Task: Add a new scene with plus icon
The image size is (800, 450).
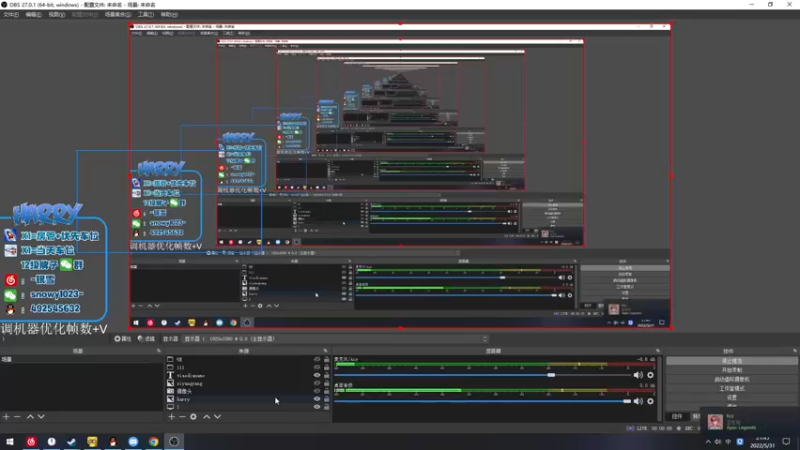Action: coord(6,417)
